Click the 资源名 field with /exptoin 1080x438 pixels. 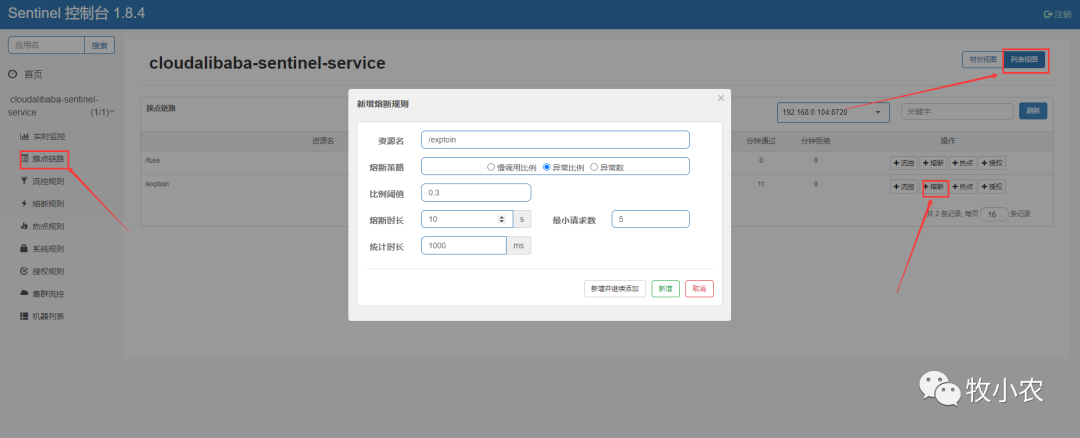555,140
